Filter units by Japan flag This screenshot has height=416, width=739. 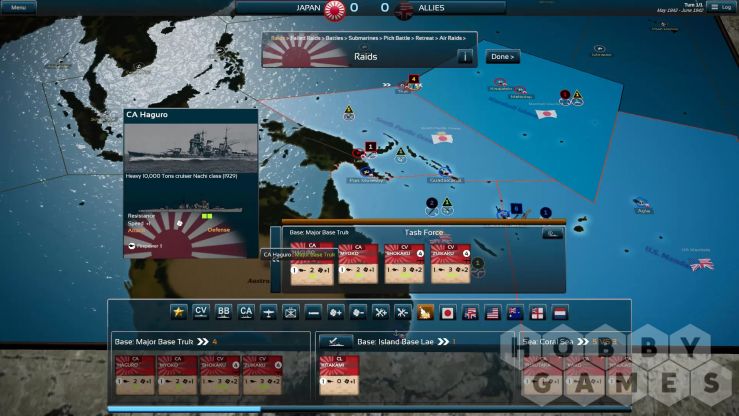click(447, 312)
